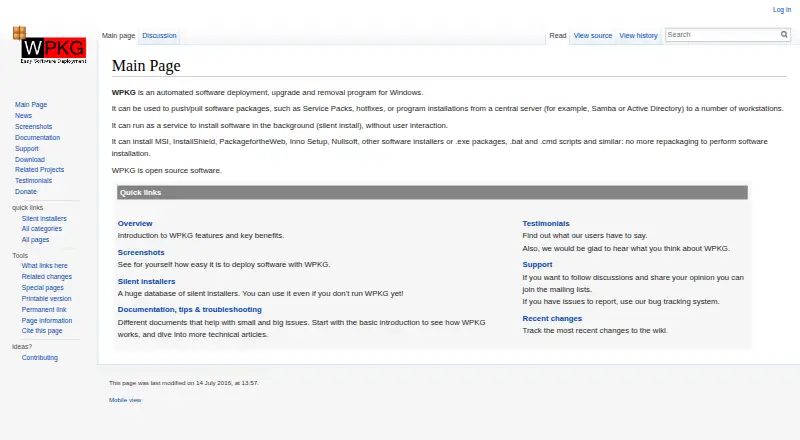Open Cite this page link
Image resolution: width=800 pixels, height=440 pixels.
point(42,331)
